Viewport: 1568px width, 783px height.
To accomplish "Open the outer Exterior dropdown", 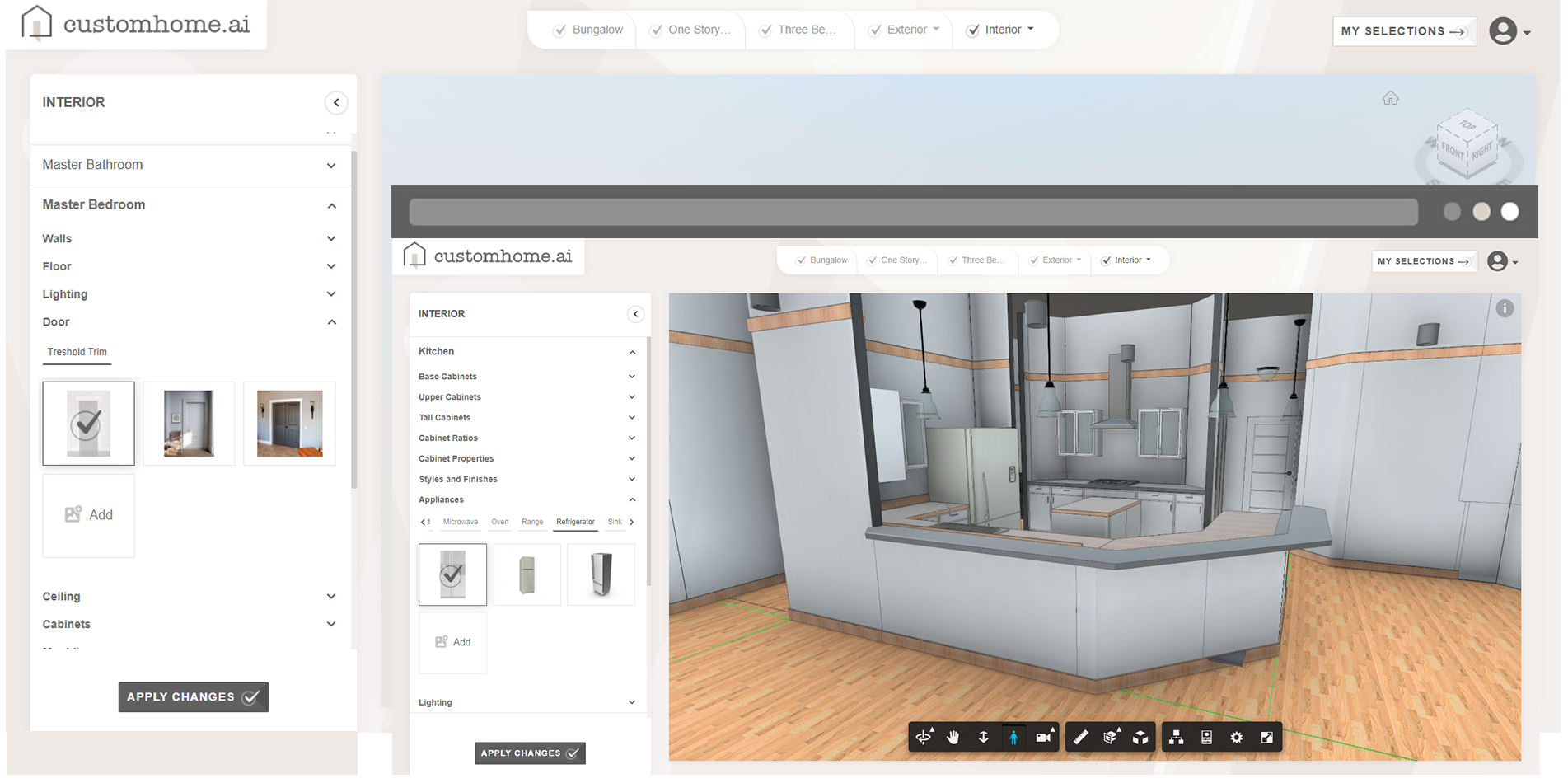I will (905, 30).
